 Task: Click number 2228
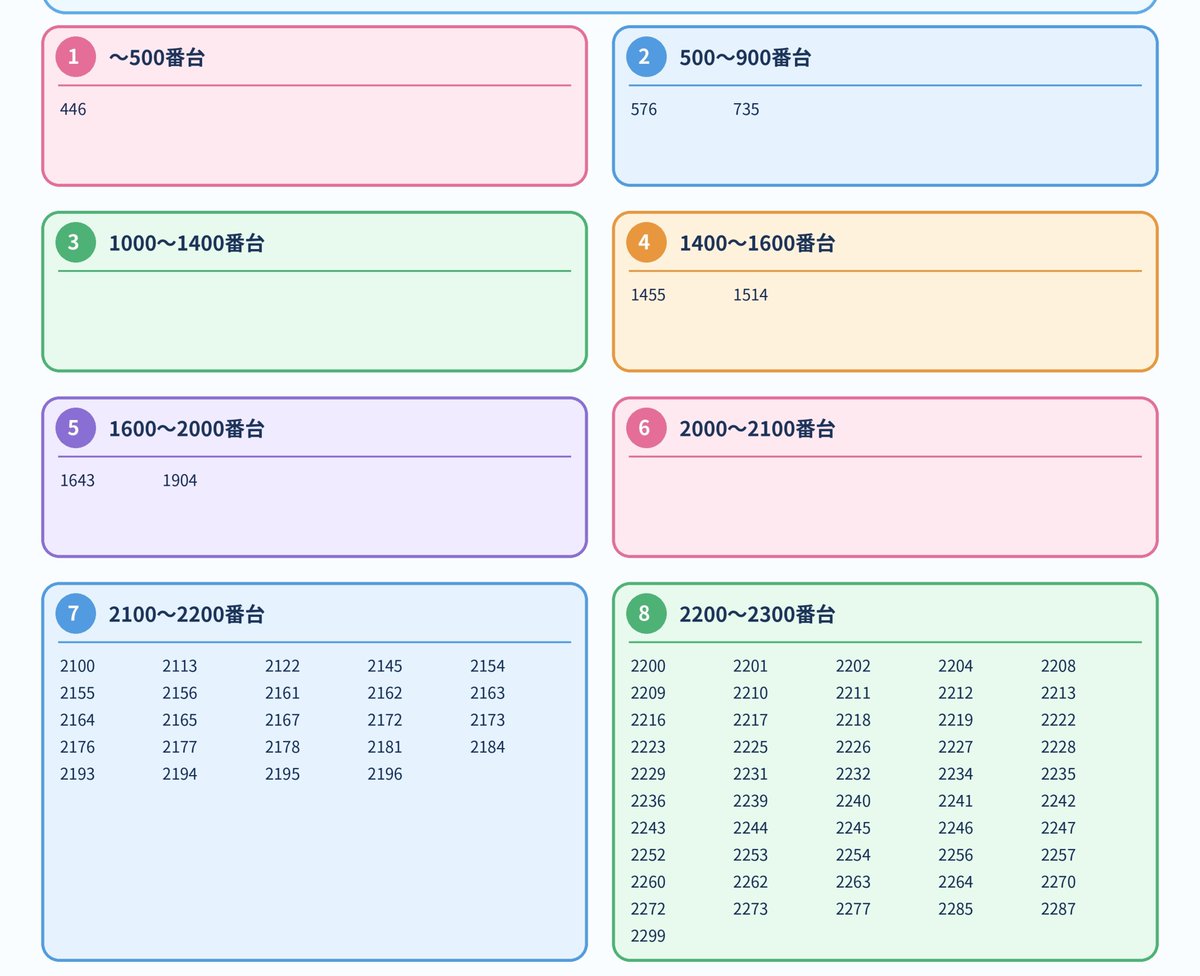tap(1058, 747)
